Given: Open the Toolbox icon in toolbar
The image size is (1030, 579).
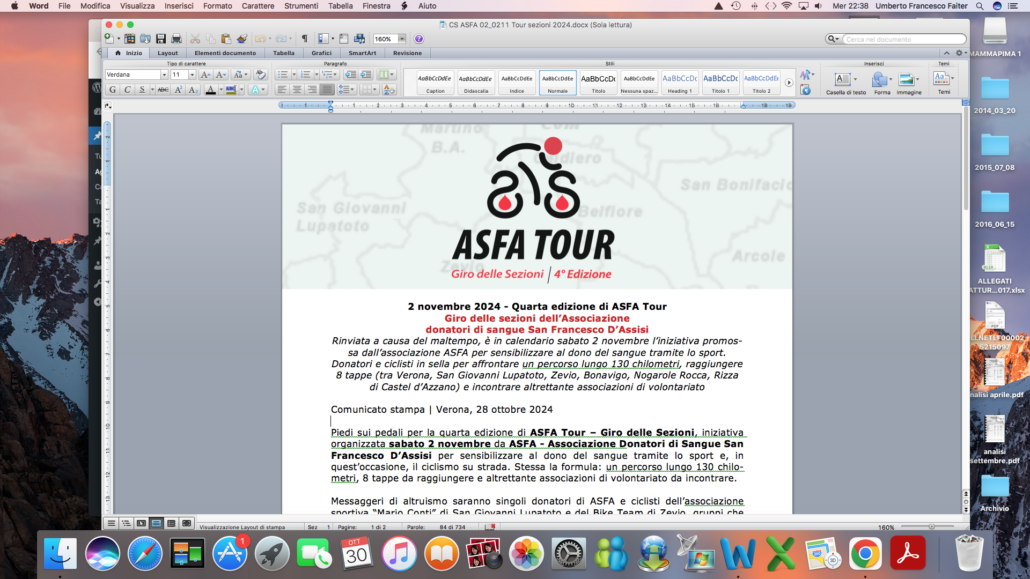Looking at the screenshot, I should pyautogui.click(x=344, y=39).
